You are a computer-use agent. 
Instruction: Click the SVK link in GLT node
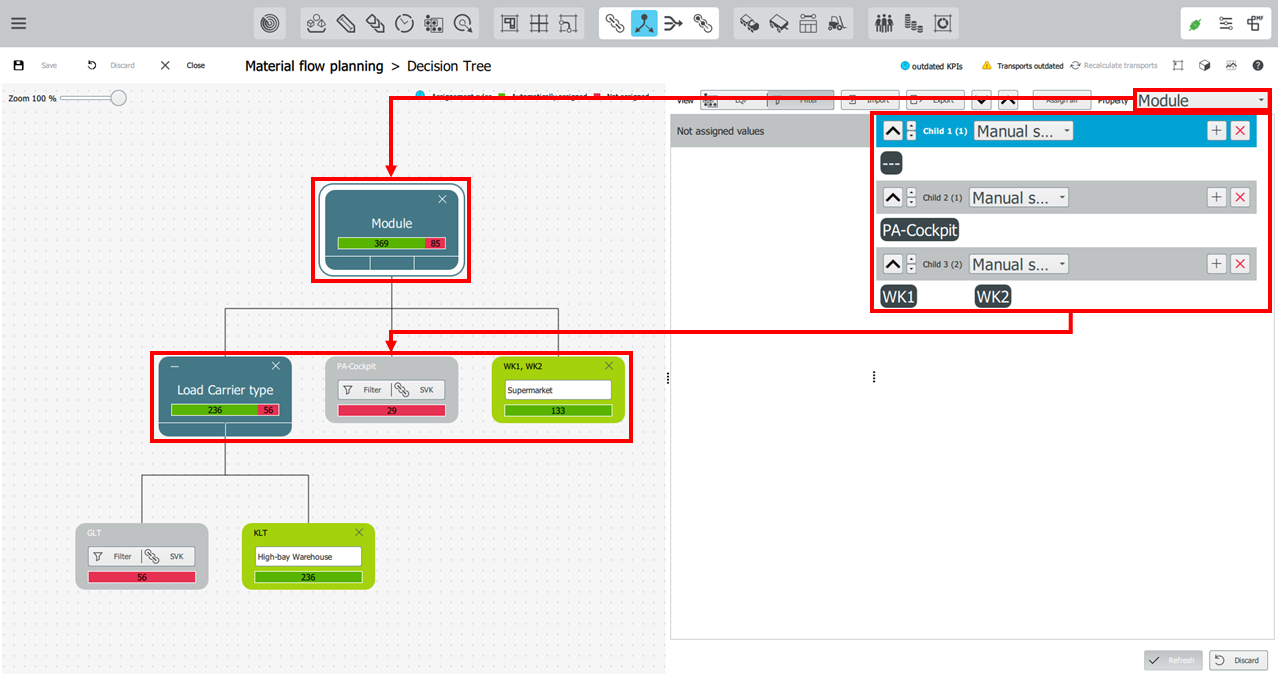pos(168,556)
